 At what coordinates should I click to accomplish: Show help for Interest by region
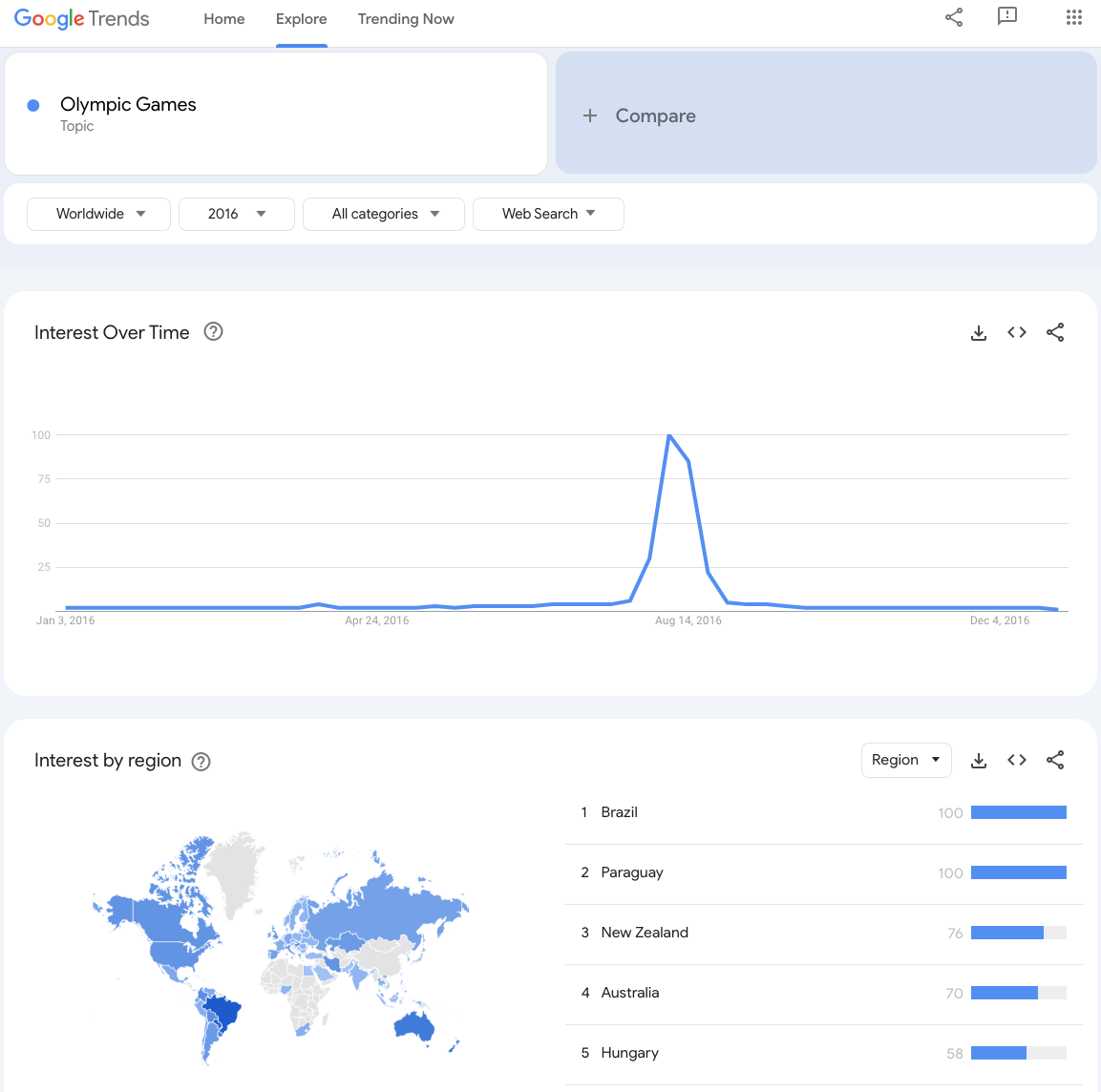pyautogui.click(x=201, y=762)
